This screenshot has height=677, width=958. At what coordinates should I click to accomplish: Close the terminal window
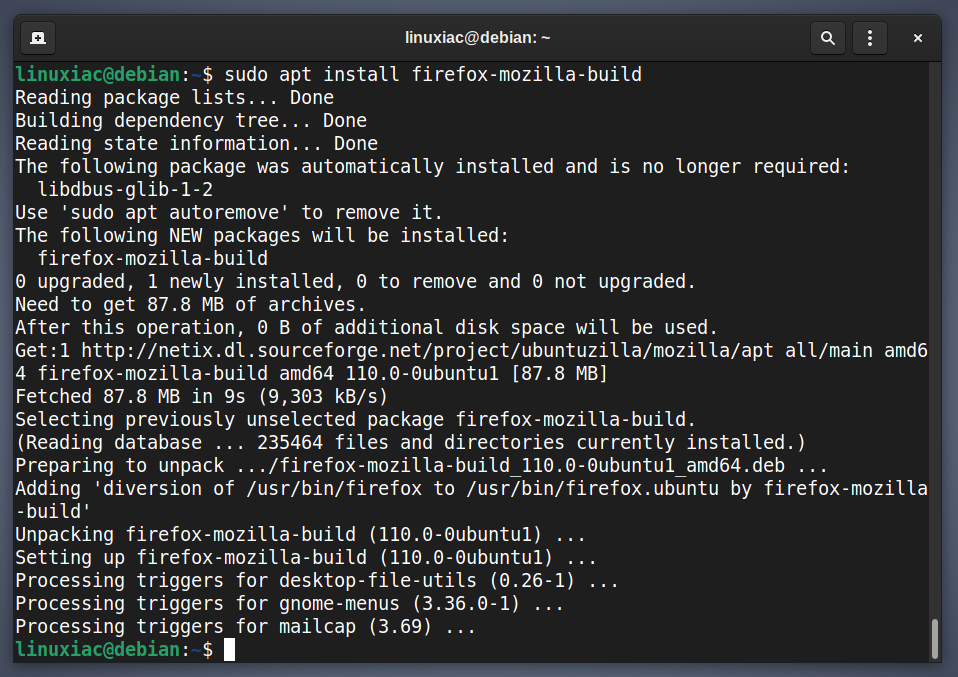pos(917,38)
